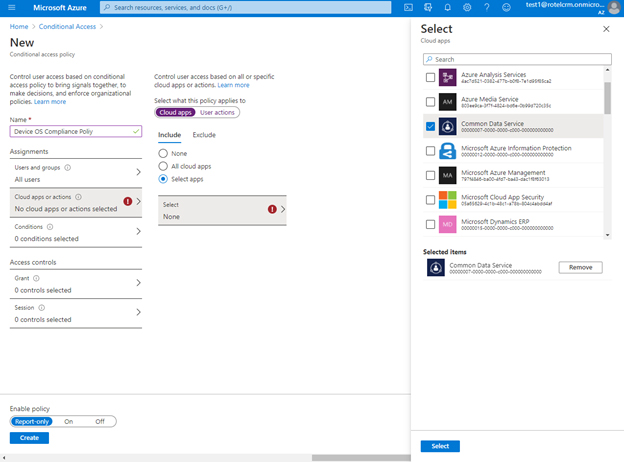Click the info icon next to Cloud apps or actions
The height and width of the screenshot is (462, 624).
point(78,197)
